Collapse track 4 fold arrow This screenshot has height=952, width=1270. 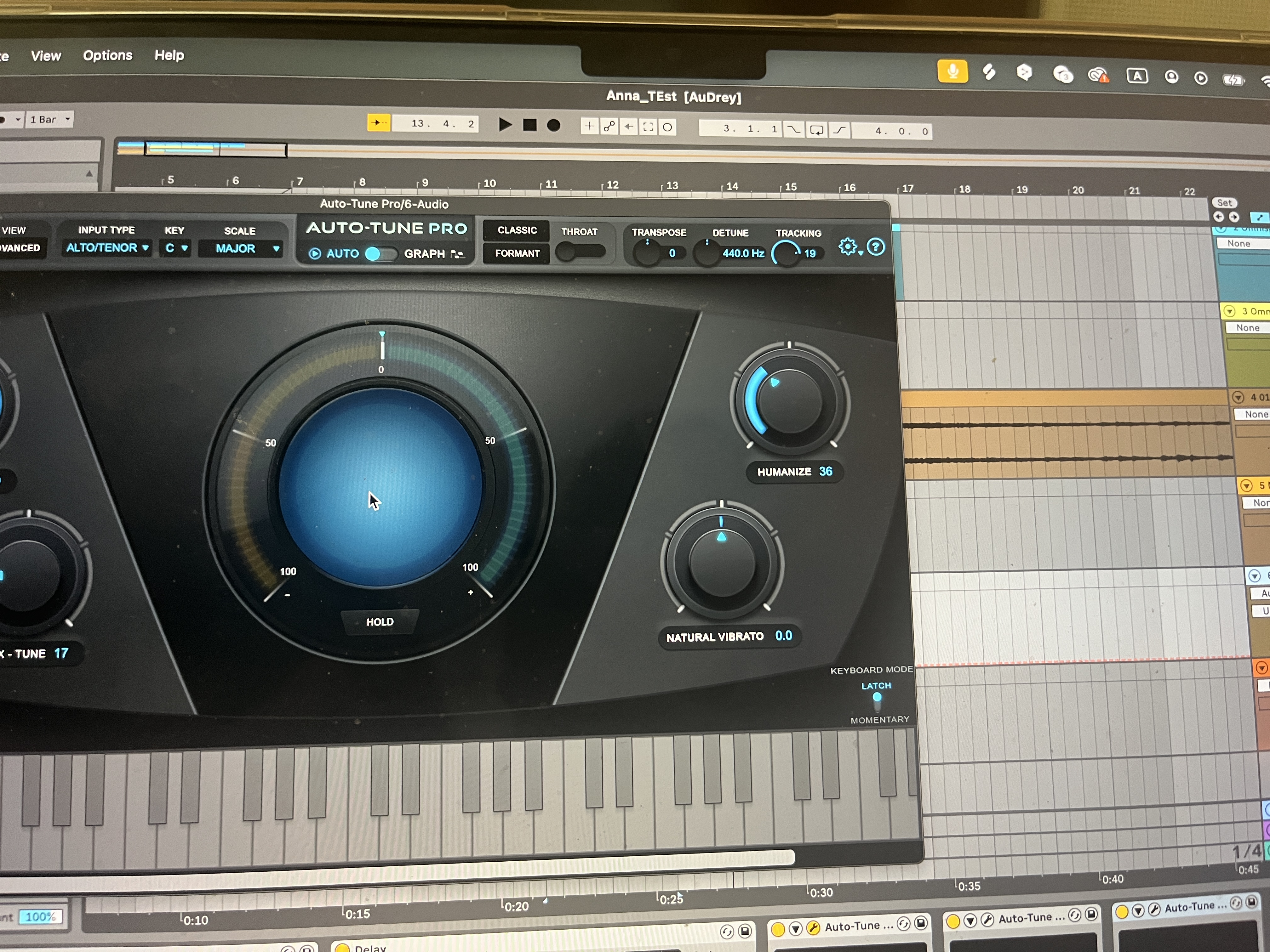1238,397
